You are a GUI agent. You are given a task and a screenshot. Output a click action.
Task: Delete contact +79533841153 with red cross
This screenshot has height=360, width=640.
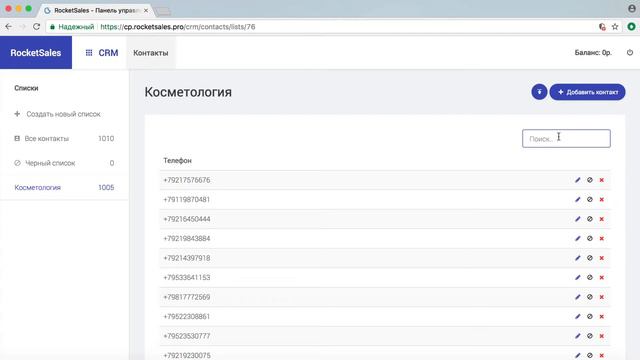pyautogui.click(x=602, y=278)
